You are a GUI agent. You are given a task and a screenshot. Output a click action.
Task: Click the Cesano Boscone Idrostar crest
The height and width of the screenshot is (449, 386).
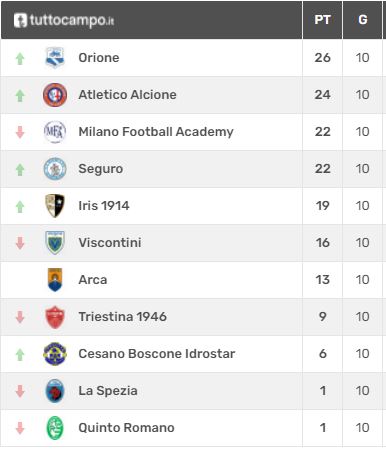(55, 354)
